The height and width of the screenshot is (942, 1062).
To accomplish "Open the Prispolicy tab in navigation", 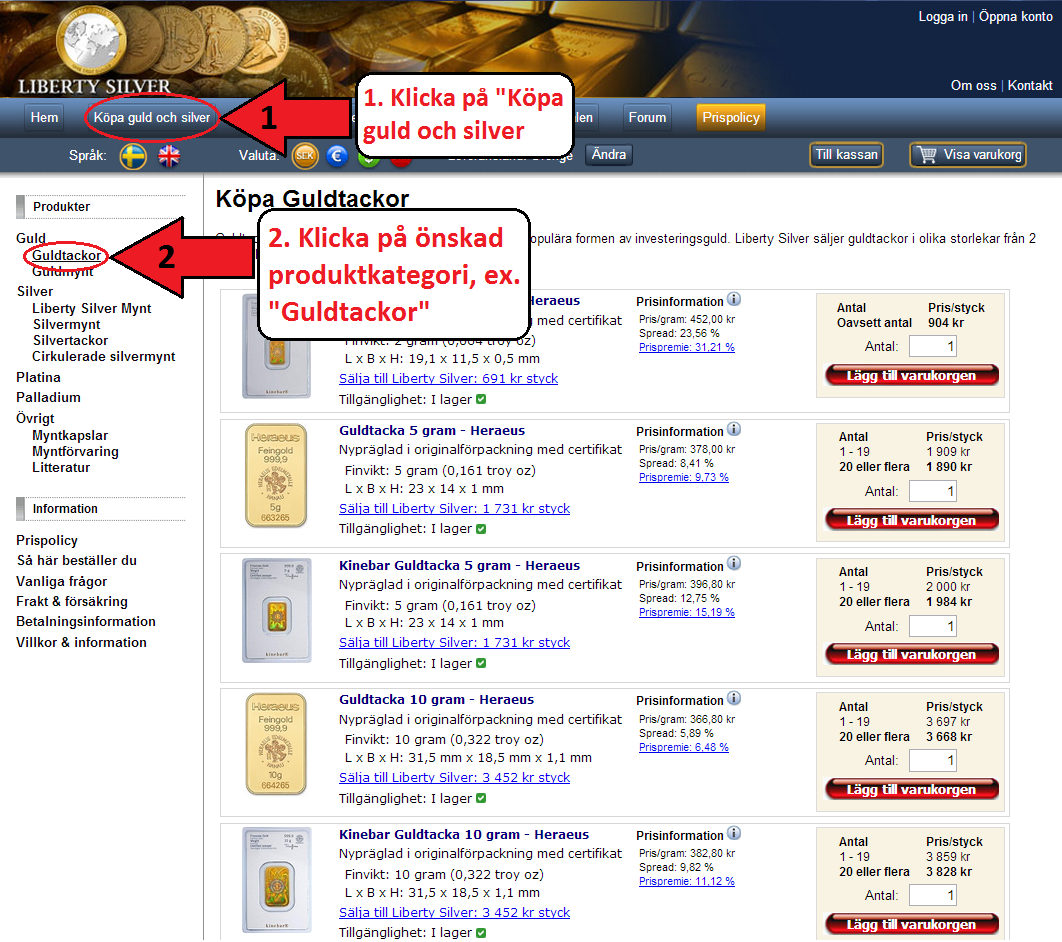I will pyautogui.click(x=731, y=117).
